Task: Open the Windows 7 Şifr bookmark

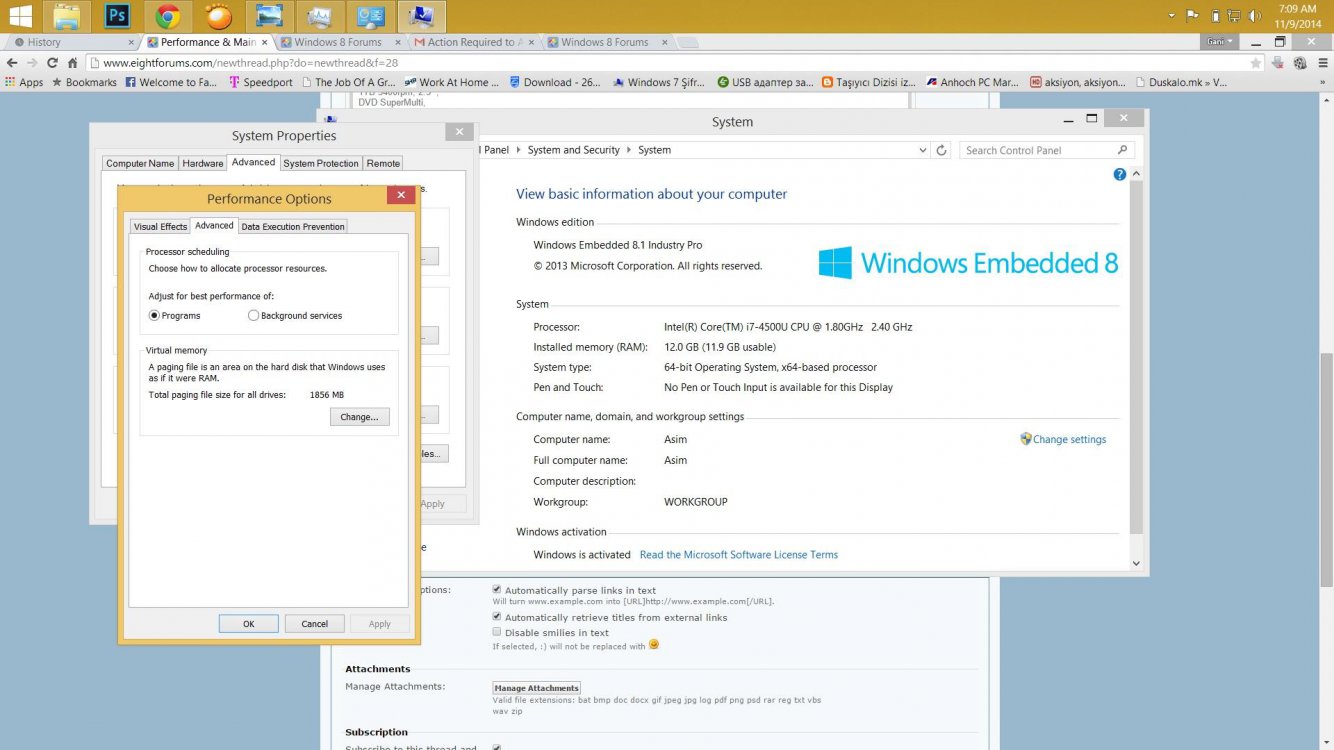Action: point(660,82)
